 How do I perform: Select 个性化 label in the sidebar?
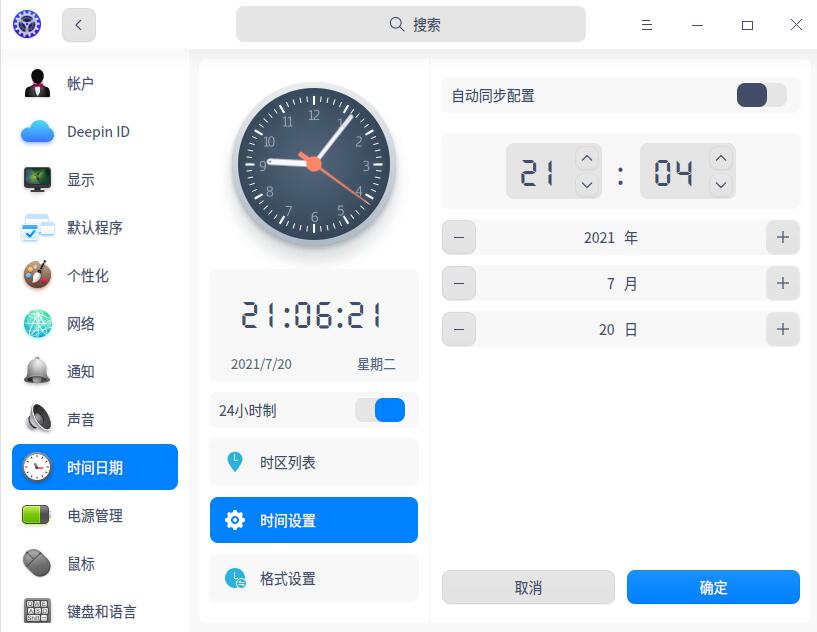click(88, 276)
